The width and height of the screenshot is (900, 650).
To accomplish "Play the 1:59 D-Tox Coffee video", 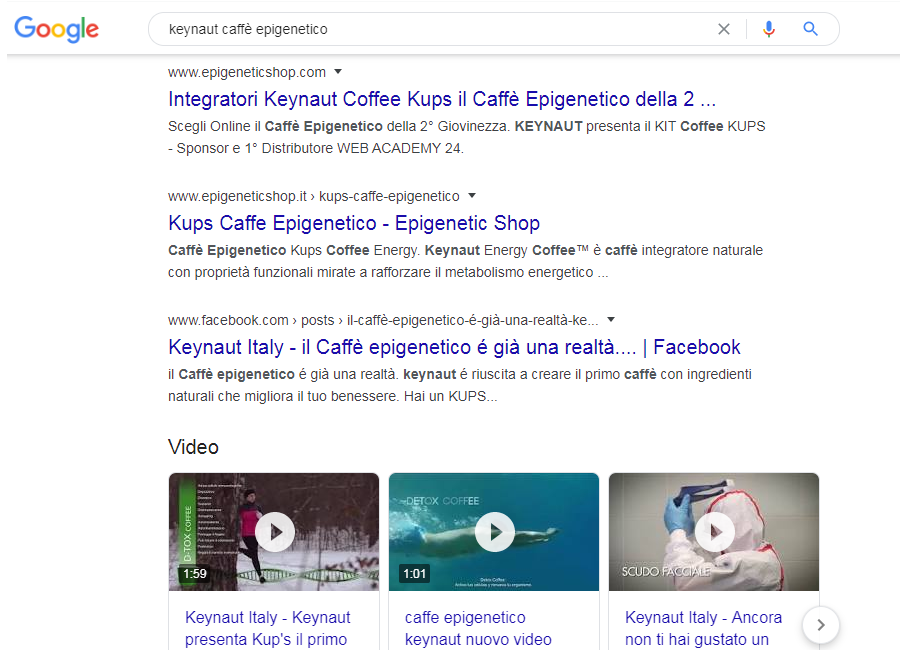I will [x=275, y=532].
